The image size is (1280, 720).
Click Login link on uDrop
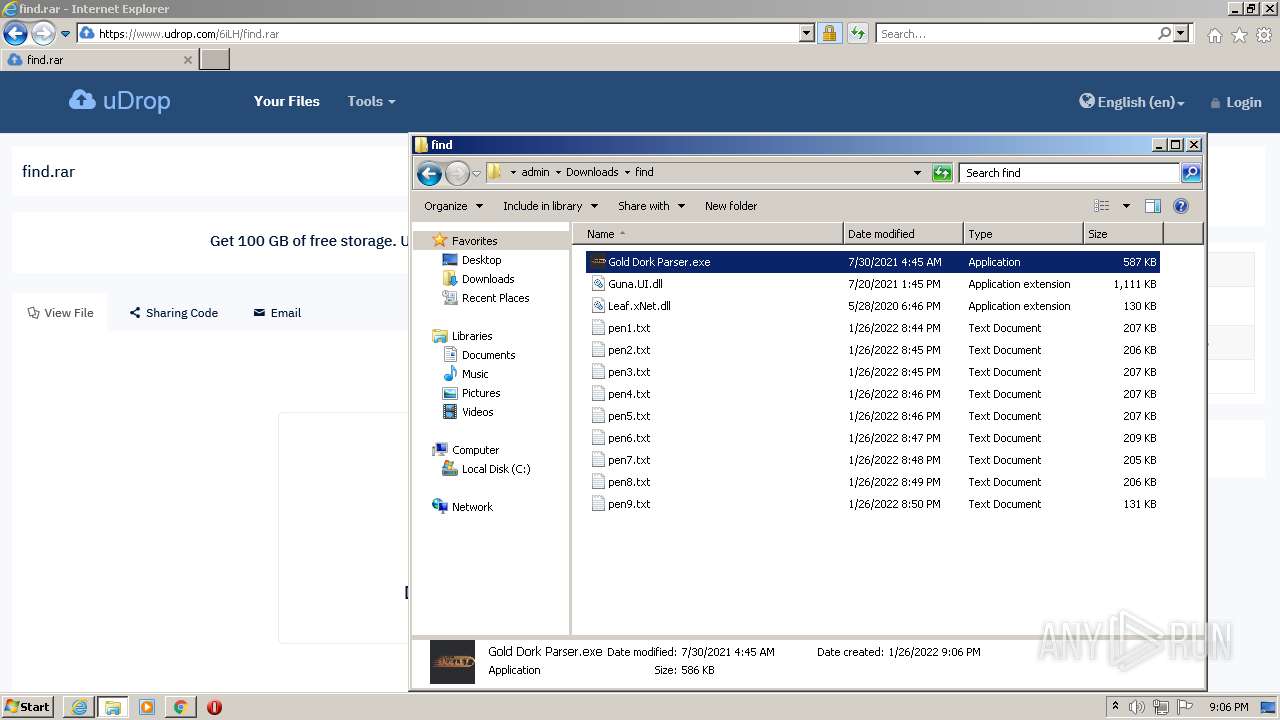[1236, 102]
